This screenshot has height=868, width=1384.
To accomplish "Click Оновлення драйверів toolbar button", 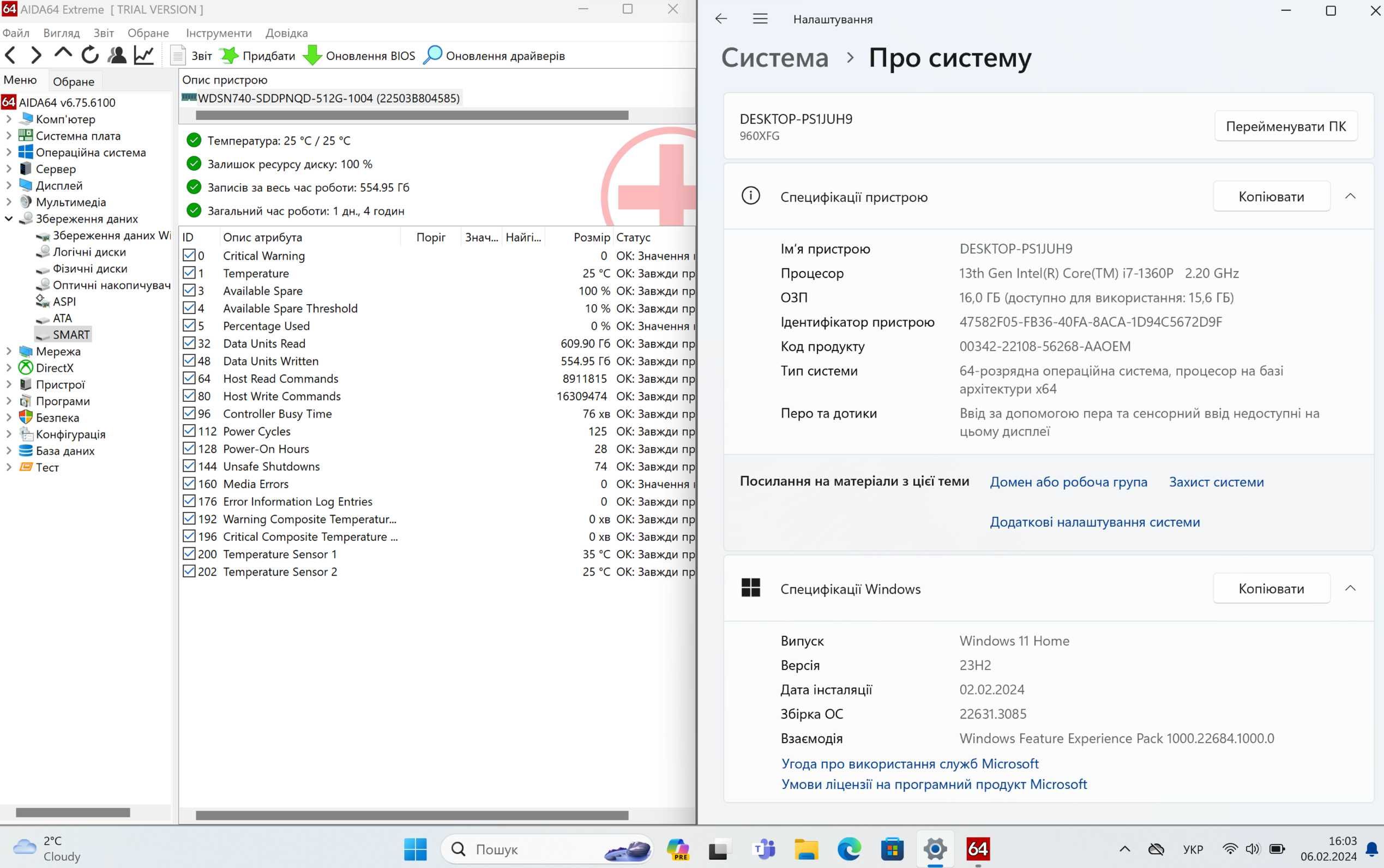I will [x=494, y=56].
